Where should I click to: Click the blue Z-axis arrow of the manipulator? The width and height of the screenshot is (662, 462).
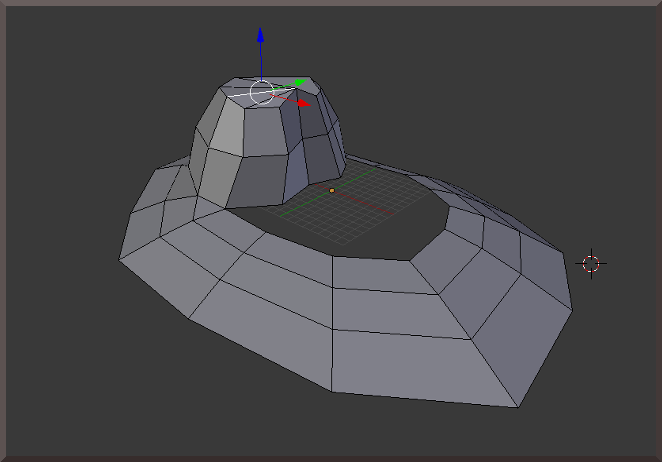click(x=260, y=36)
